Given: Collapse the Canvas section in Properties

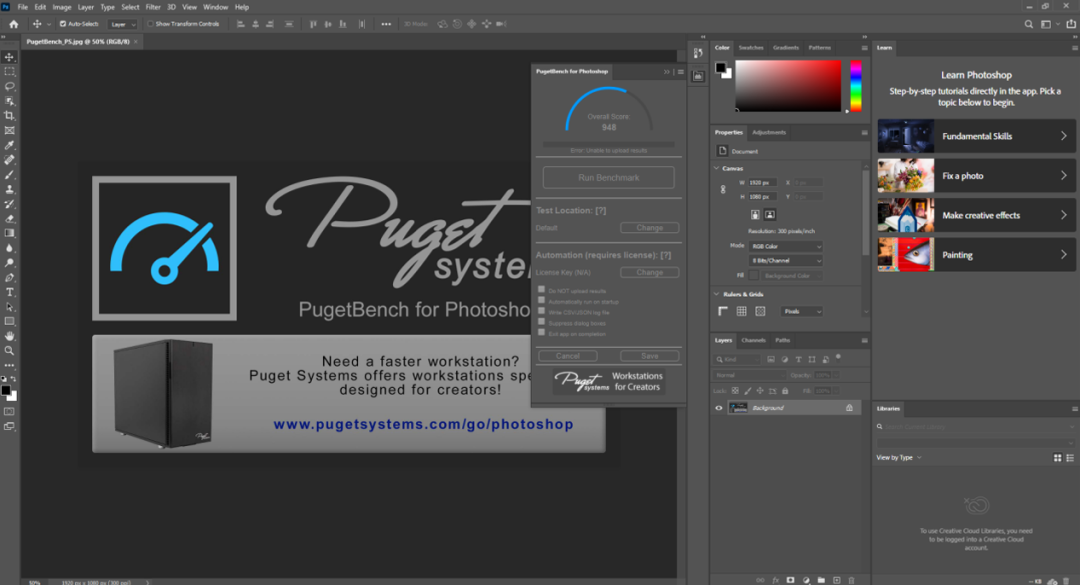Looking at the screenshot, I should 716,168.
